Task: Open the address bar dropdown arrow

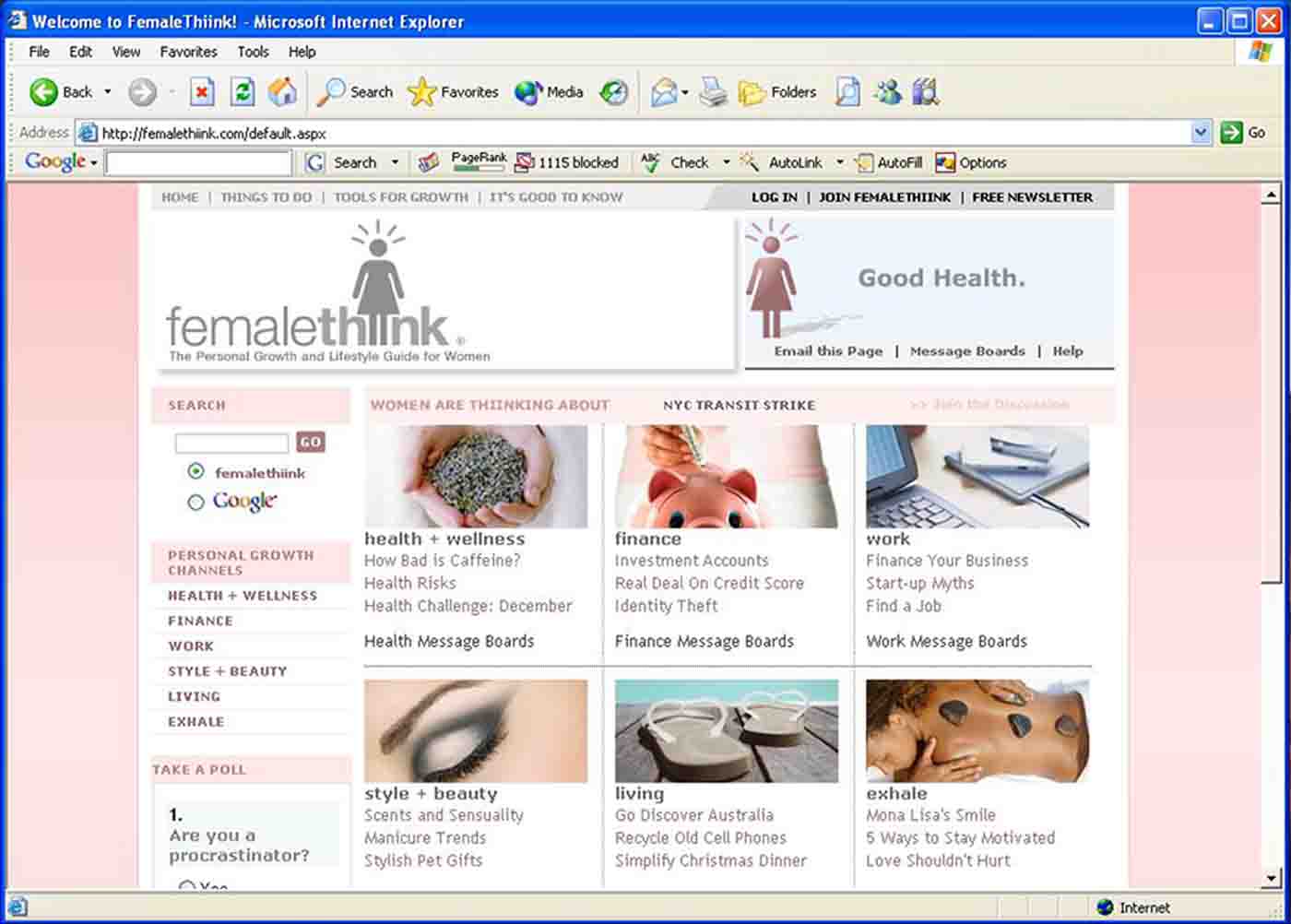Action: pyautogui.click(x=1200, y=133)
